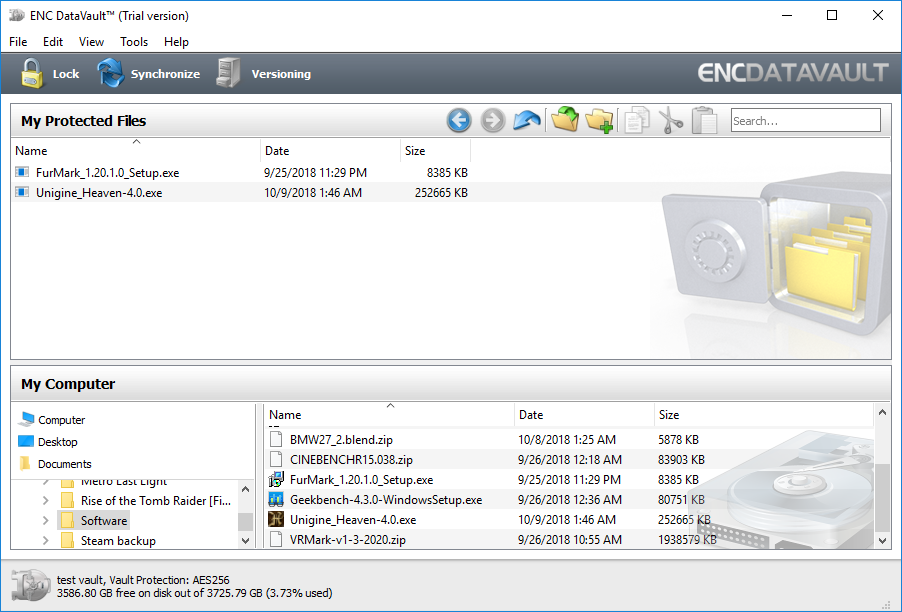Image resolution: width=902 pixels, height=612 pixels.
Task: Click file list scrollbar down arrow
Action: coord(882,540)
